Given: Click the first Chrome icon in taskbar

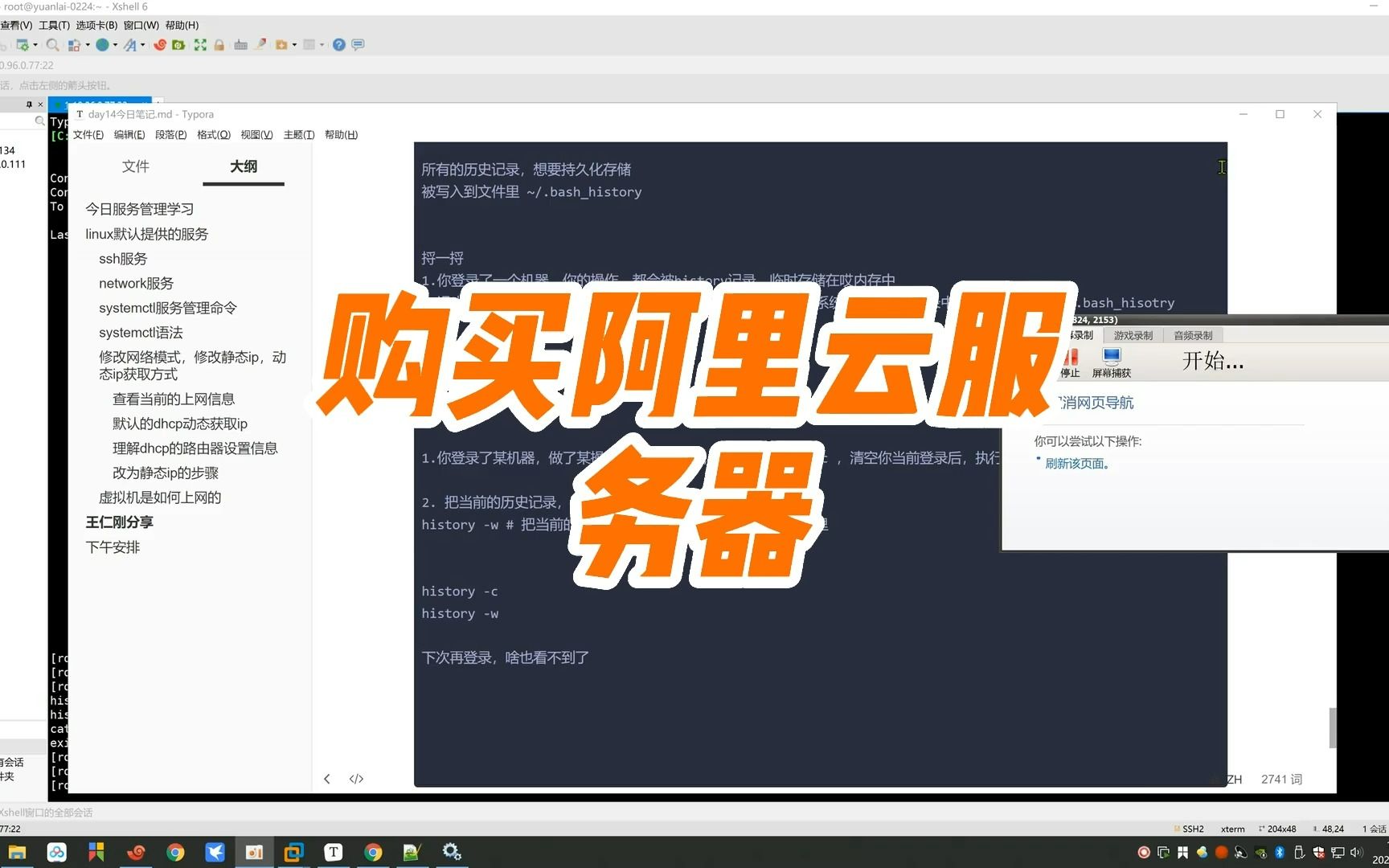Looking at the screenshot, I should (175, 853).
